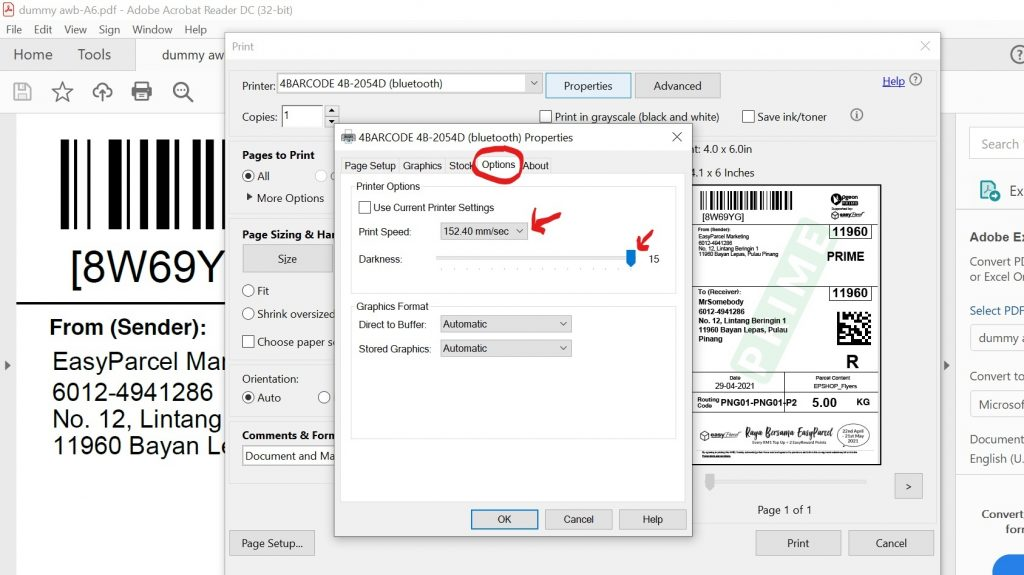Open the File menu
The width and height of the screenshot is (1024, 575).
[14, 29]
